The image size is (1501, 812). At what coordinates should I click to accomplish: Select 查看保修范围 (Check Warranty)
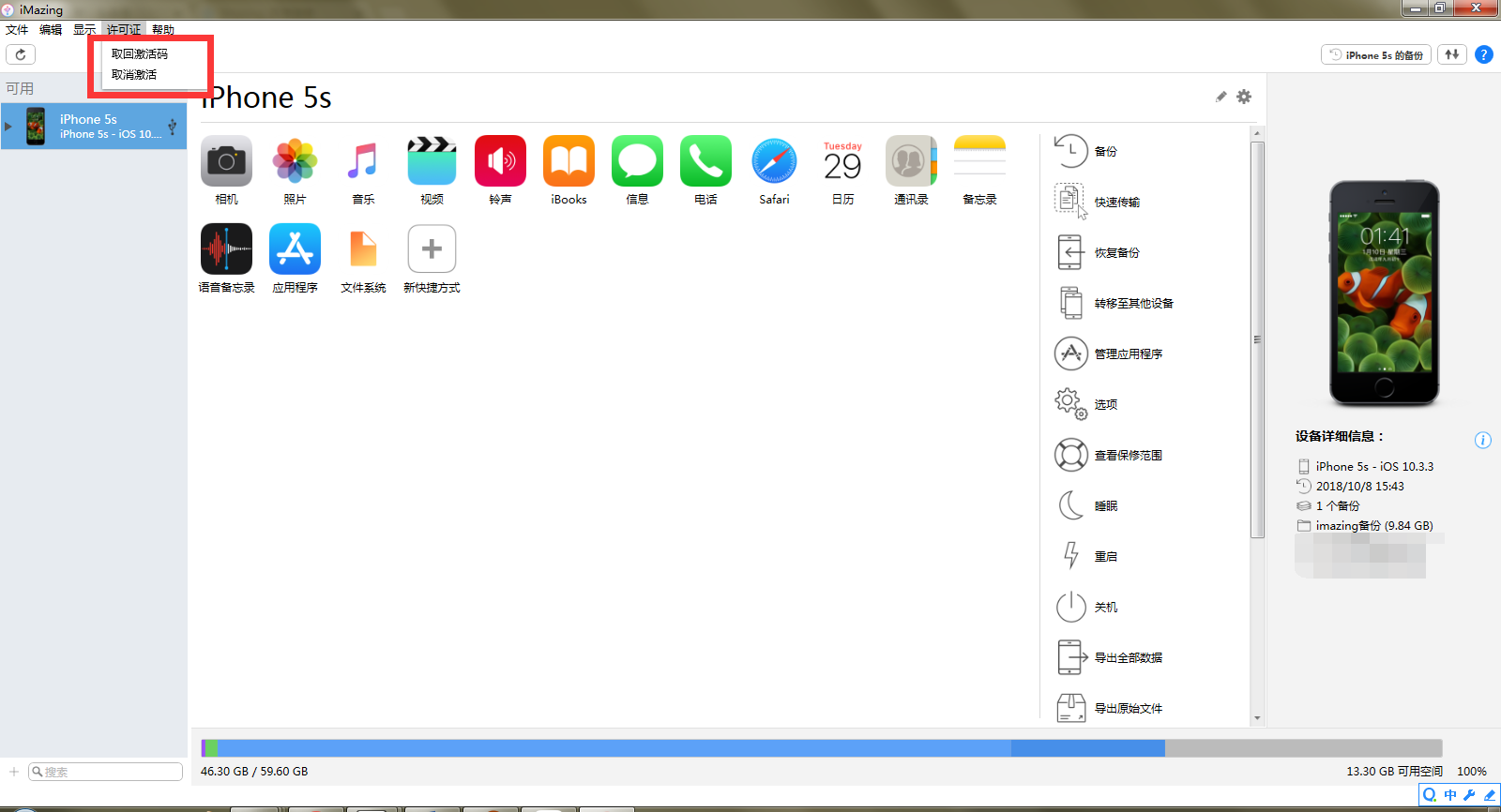coord(1108,455)
